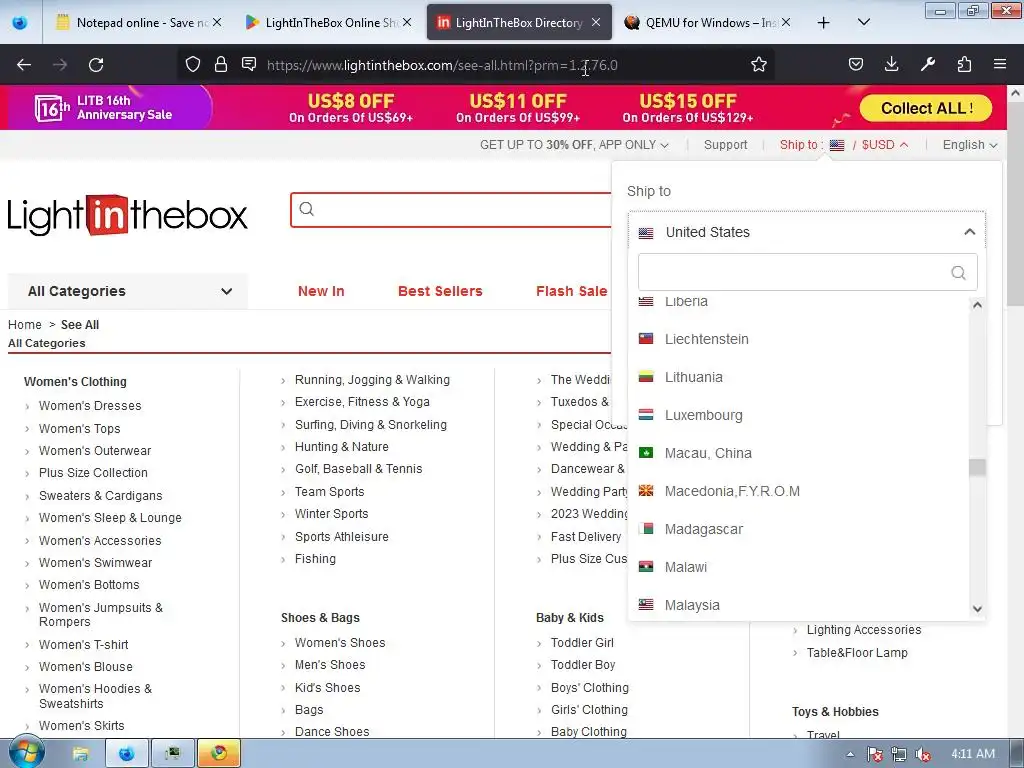Click the magnifier in the country search field

[x=958, y=272]
